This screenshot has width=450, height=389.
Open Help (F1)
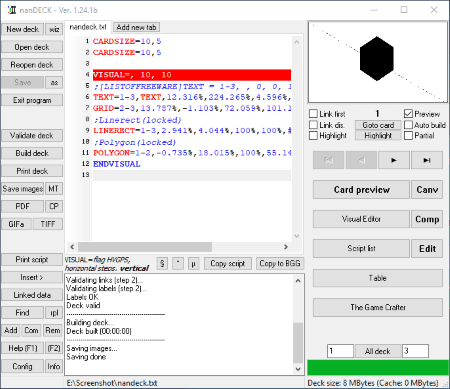tap(22, 348)
